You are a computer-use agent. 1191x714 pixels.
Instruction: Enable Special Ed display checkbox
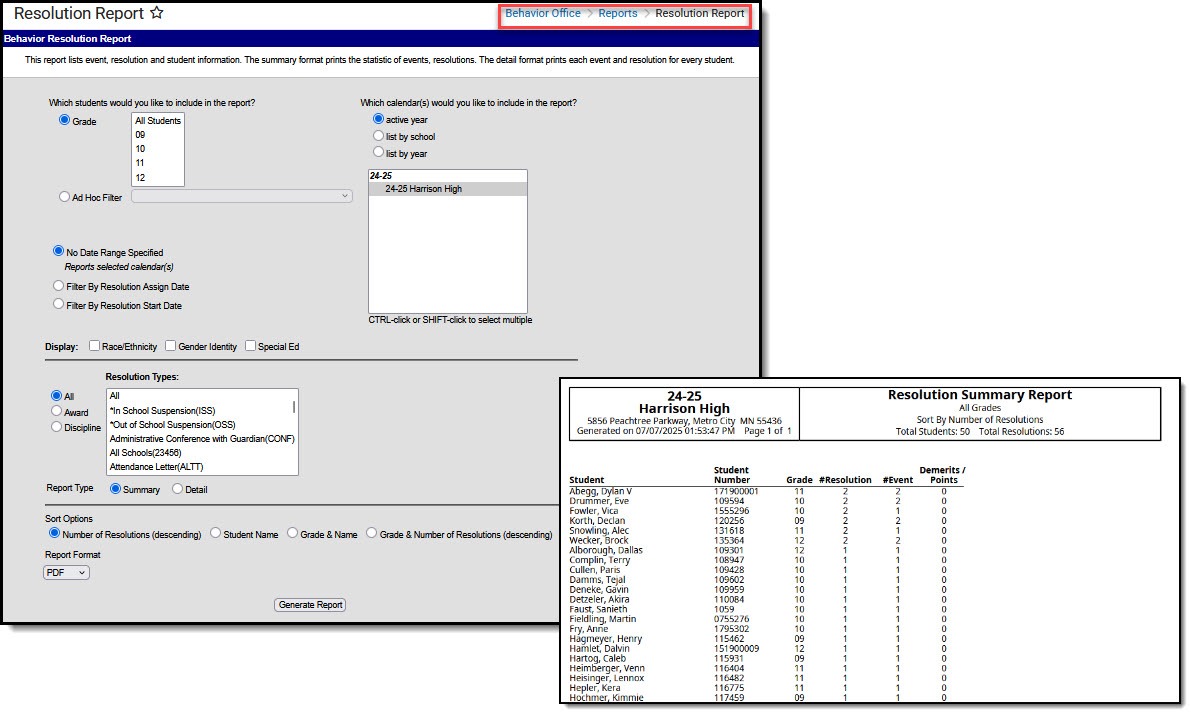tap(251, 346)
